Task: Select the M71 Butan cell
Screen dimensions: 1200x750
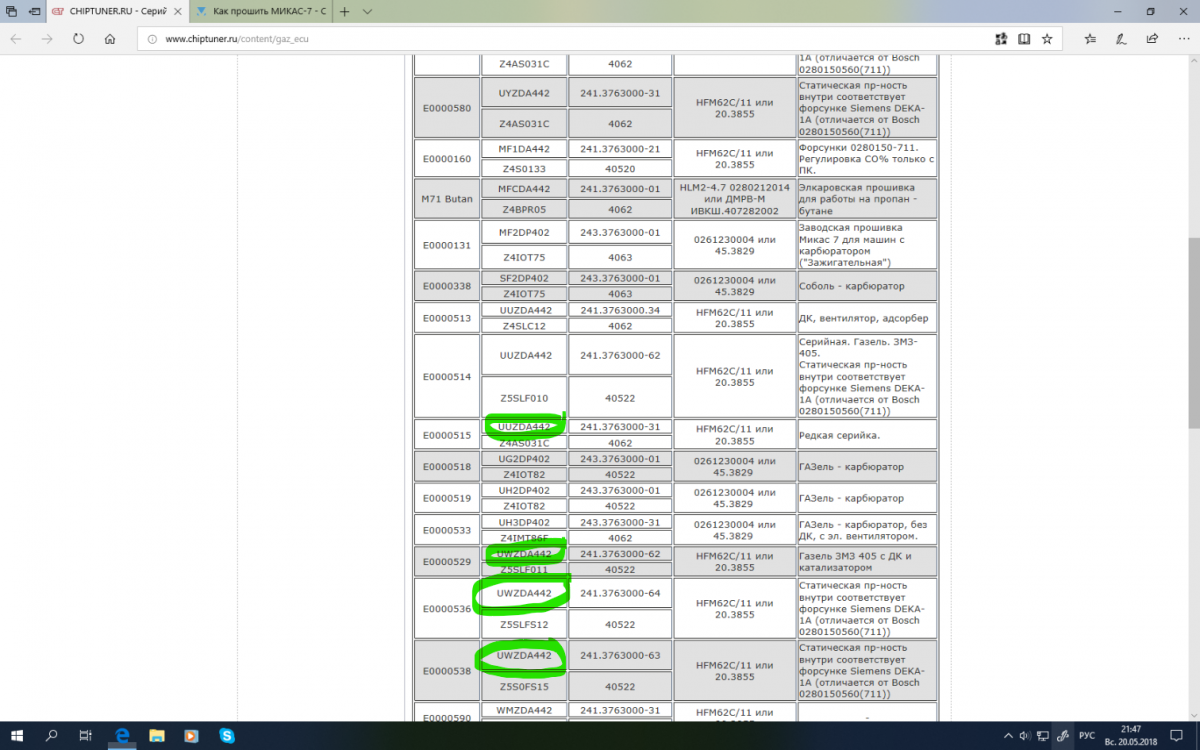Action: pos(447,199)
